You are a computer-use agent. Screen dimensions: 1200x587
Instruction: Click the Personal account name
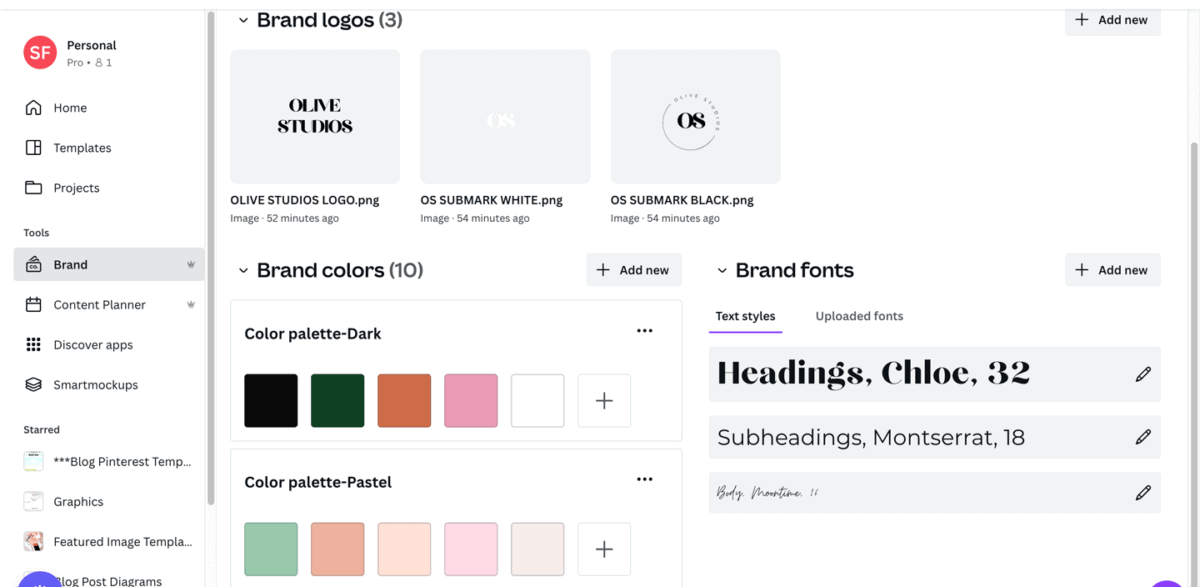pyautogui.click(x=92, y=45)
